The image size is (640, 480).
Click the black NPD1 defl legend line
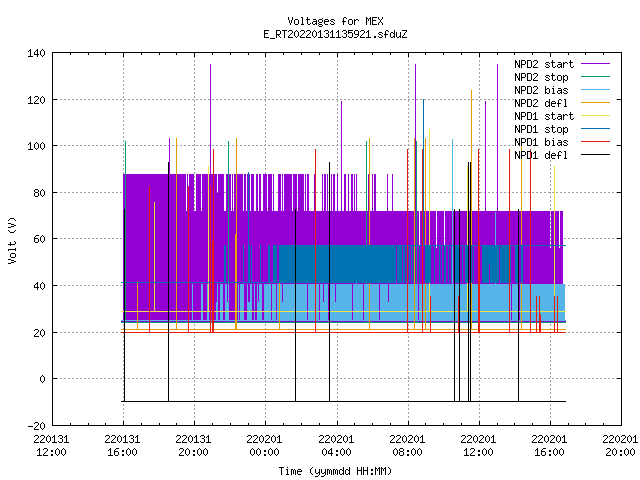point(596,155)
